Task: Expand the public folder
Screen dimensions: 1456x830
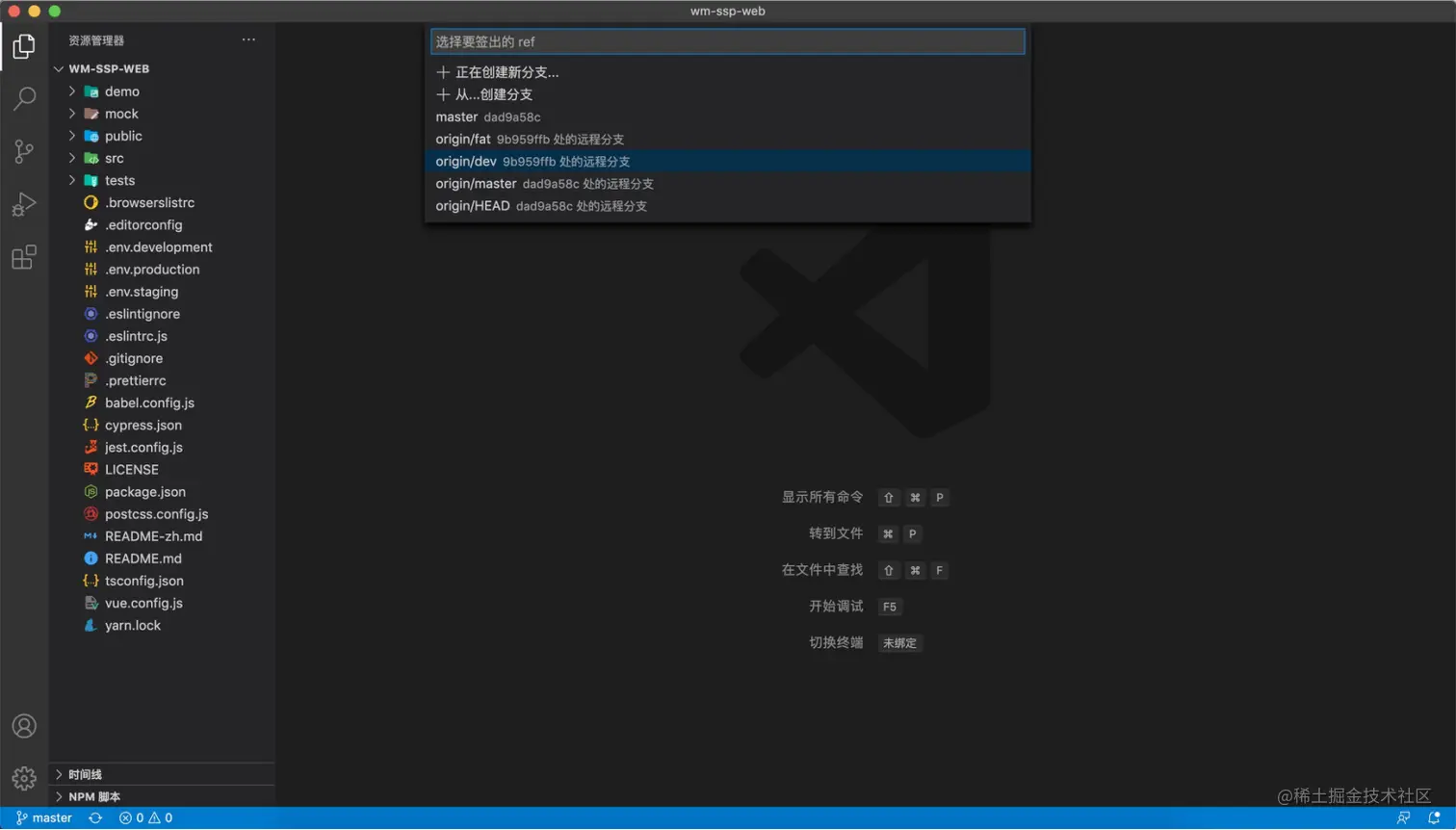Action: click(72, 136)
